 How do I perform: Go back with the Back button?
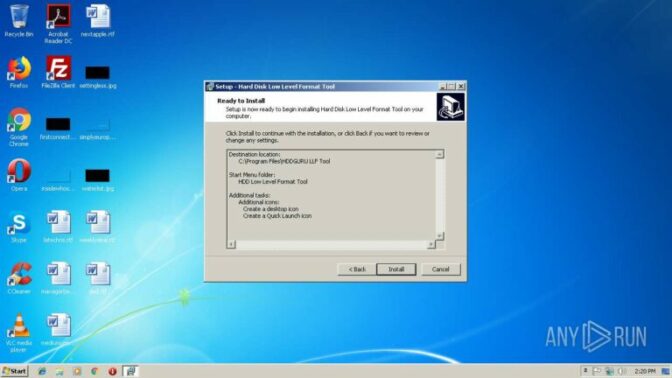357,269
